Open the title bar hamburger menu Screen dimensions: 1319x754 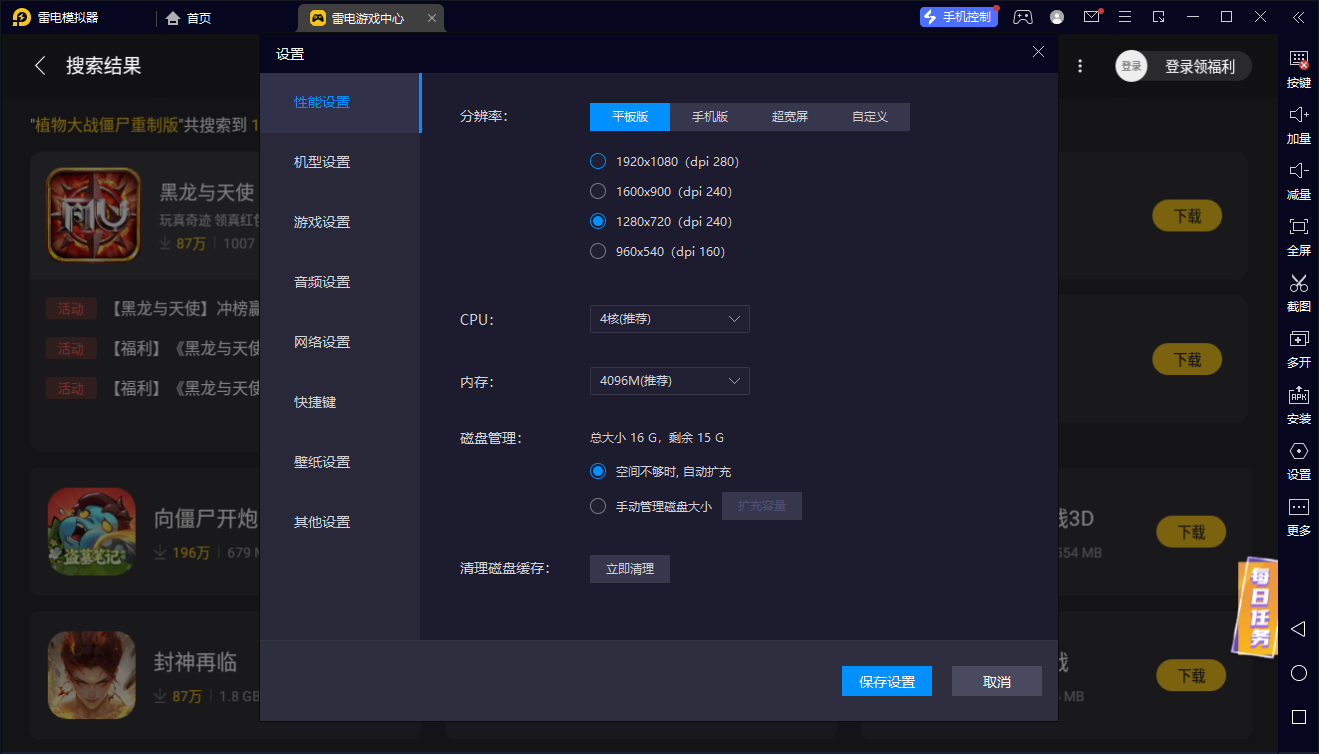[x=1125, y=17]
